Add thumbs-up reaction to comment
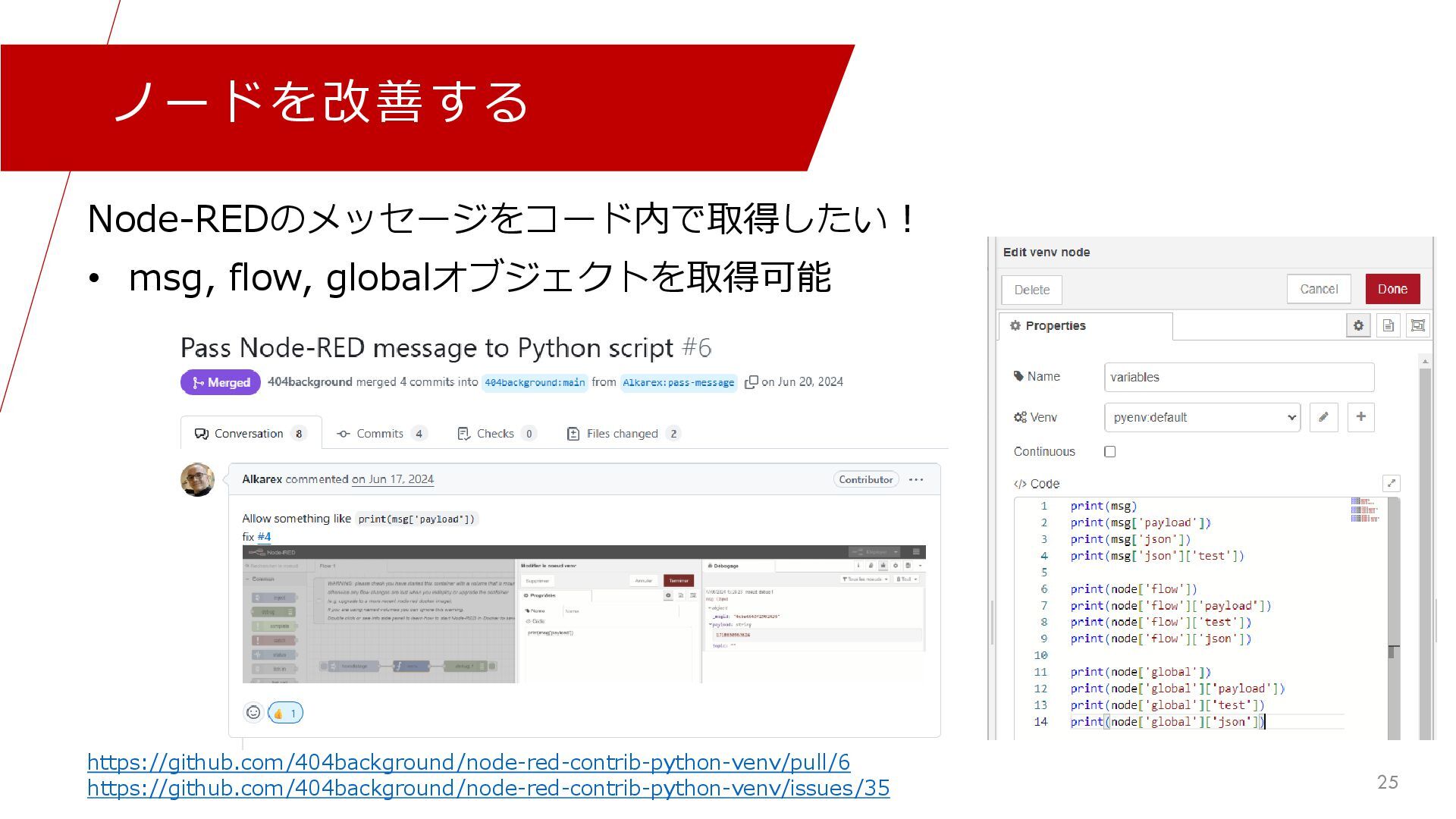Screen dimensions: 1456x819 click(x=285, y=713)
